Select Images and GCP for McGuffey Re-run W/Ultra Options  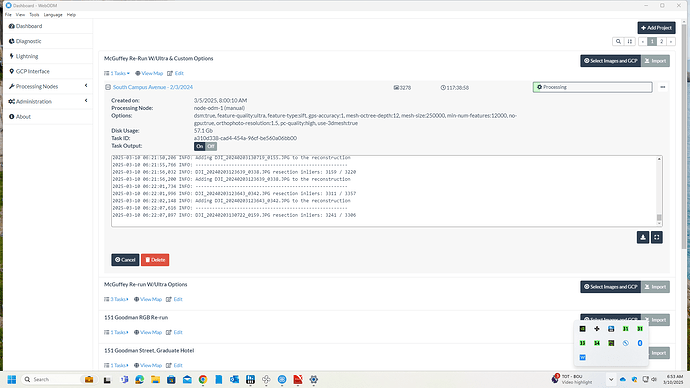(x=611, y=287)
